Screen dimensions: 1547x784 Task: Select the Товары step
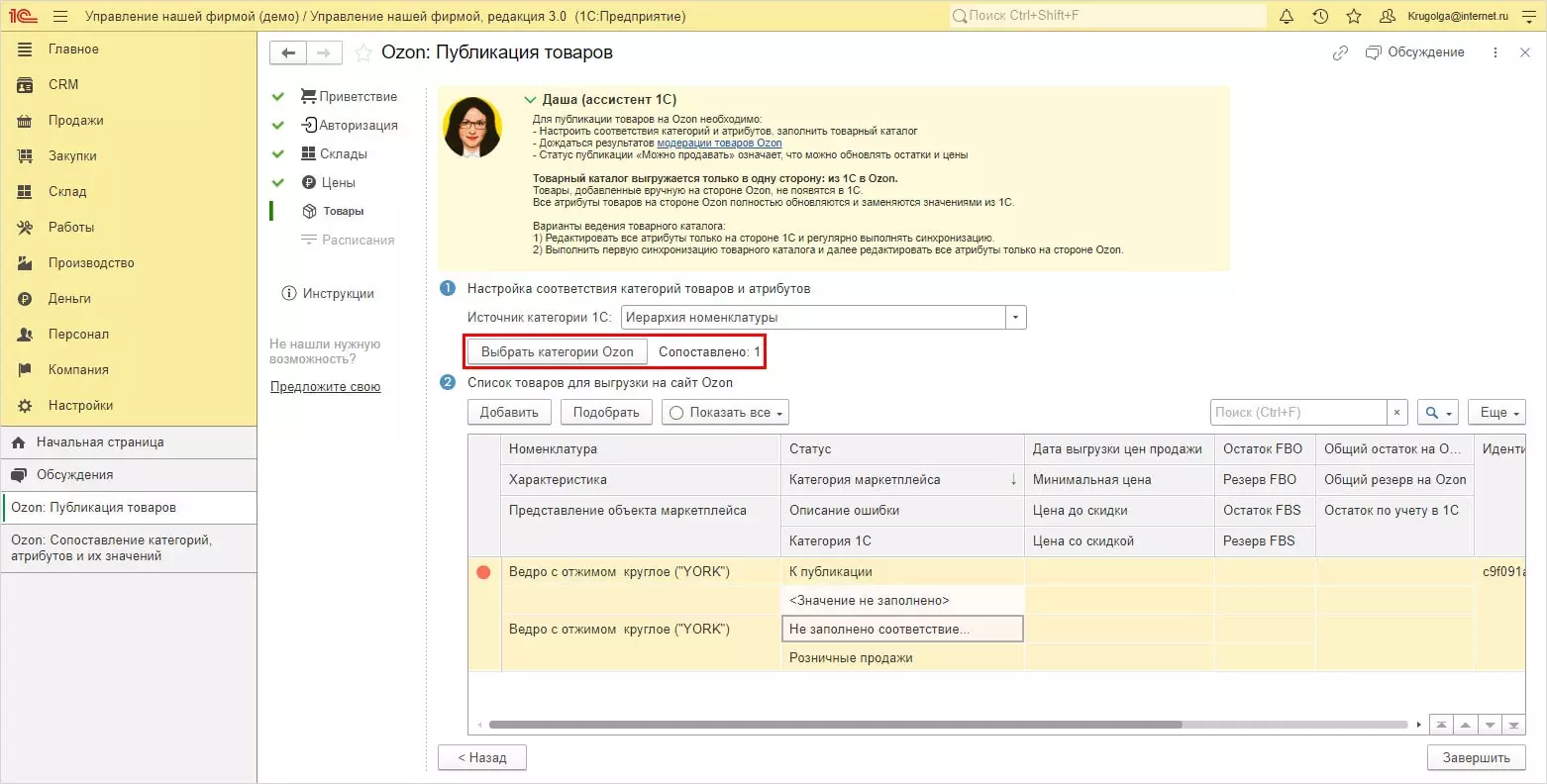pyautogui.click(x=333, y=212)
